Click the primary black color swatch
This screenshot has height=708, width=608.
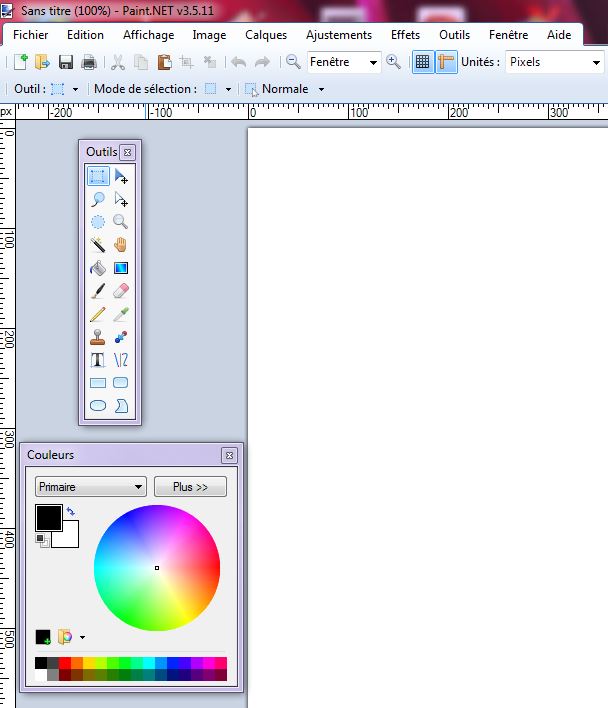pos(47,516)
